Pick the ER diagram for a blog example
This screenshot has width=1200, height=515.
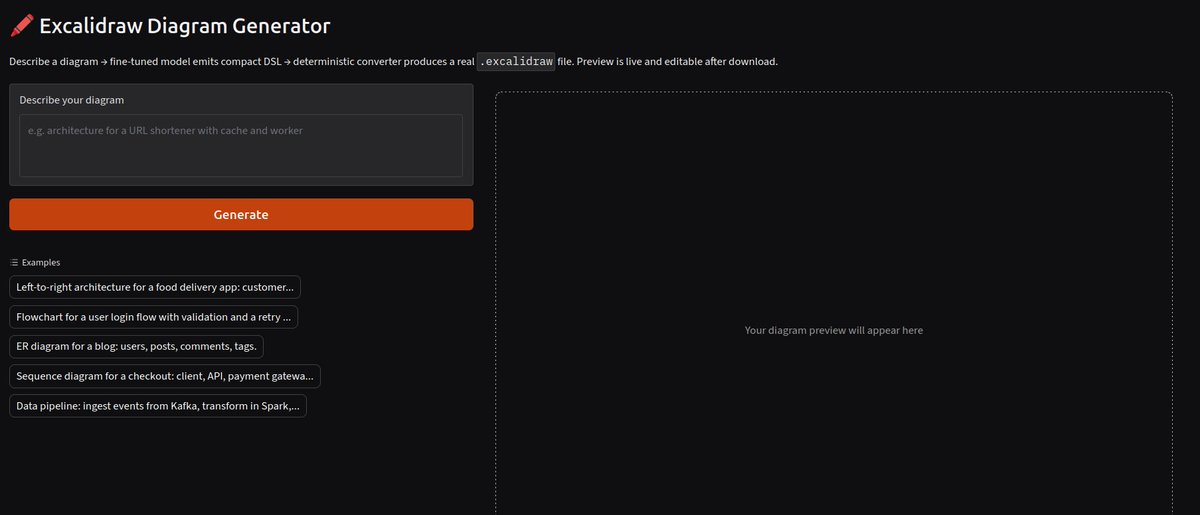coord(137,346)
